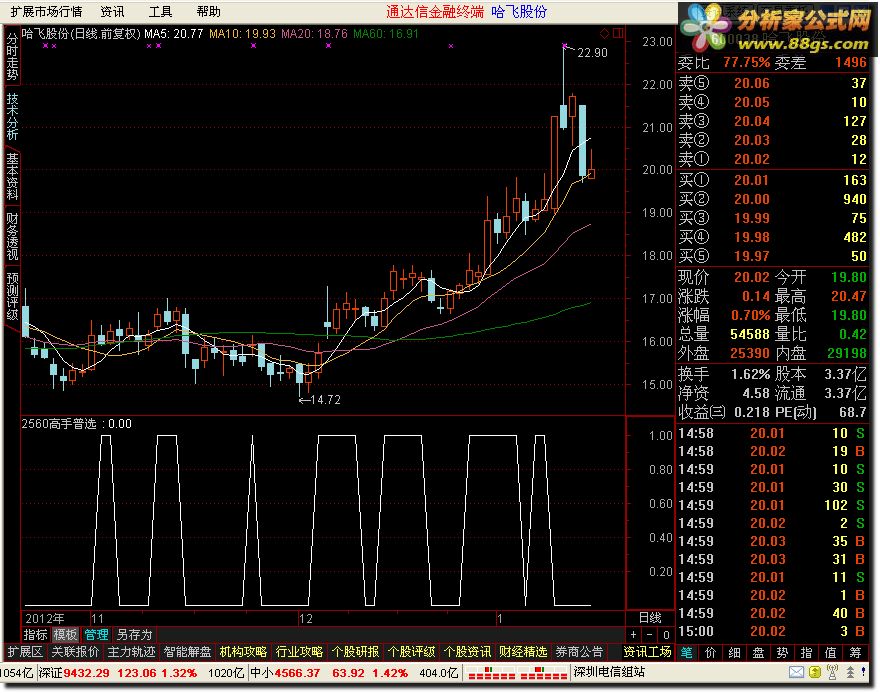Click 买① price 20.01 in order book
The height and width of the screenshot is (693, 880).
[751, 180]
